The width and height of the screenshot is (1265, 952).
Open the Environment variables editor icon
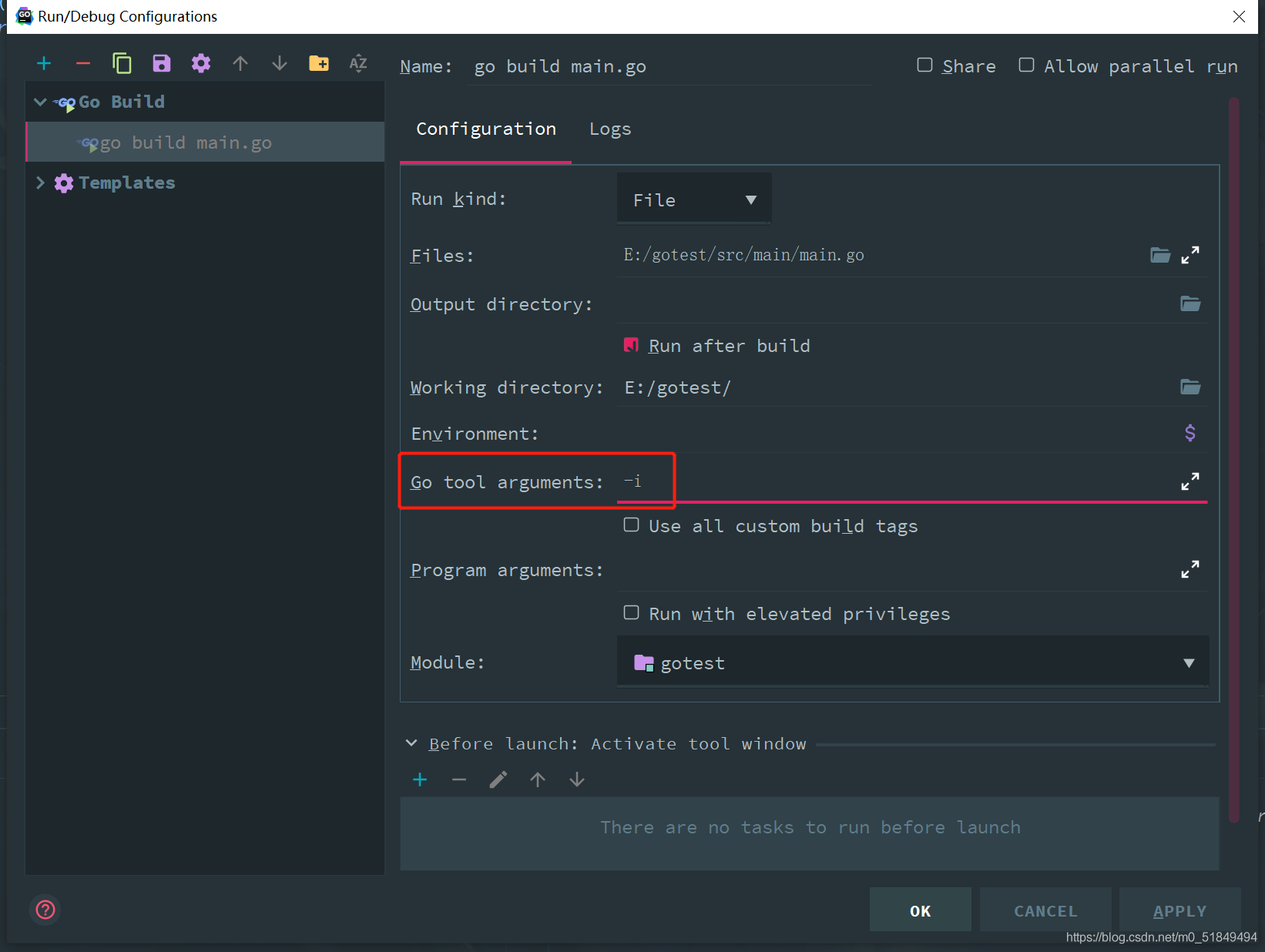coord(1190,433)
